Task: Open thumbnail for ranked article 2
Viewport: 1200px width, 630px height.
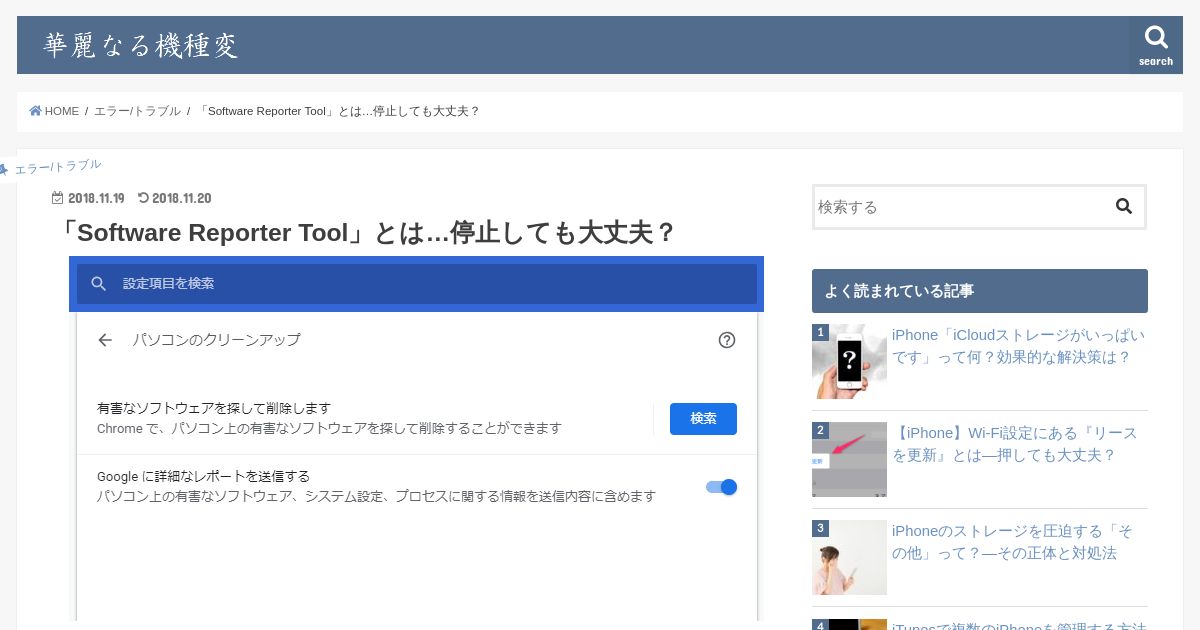Action: (849, 459)
